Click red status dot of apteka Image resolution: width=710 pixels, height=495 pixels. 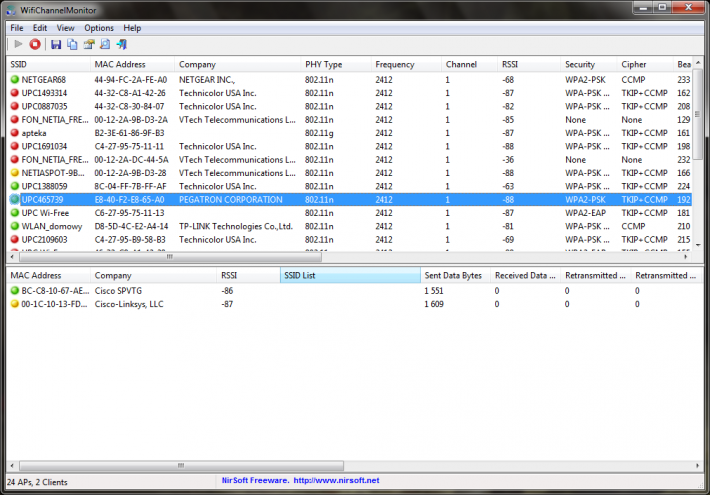click(x=14, y=133)
